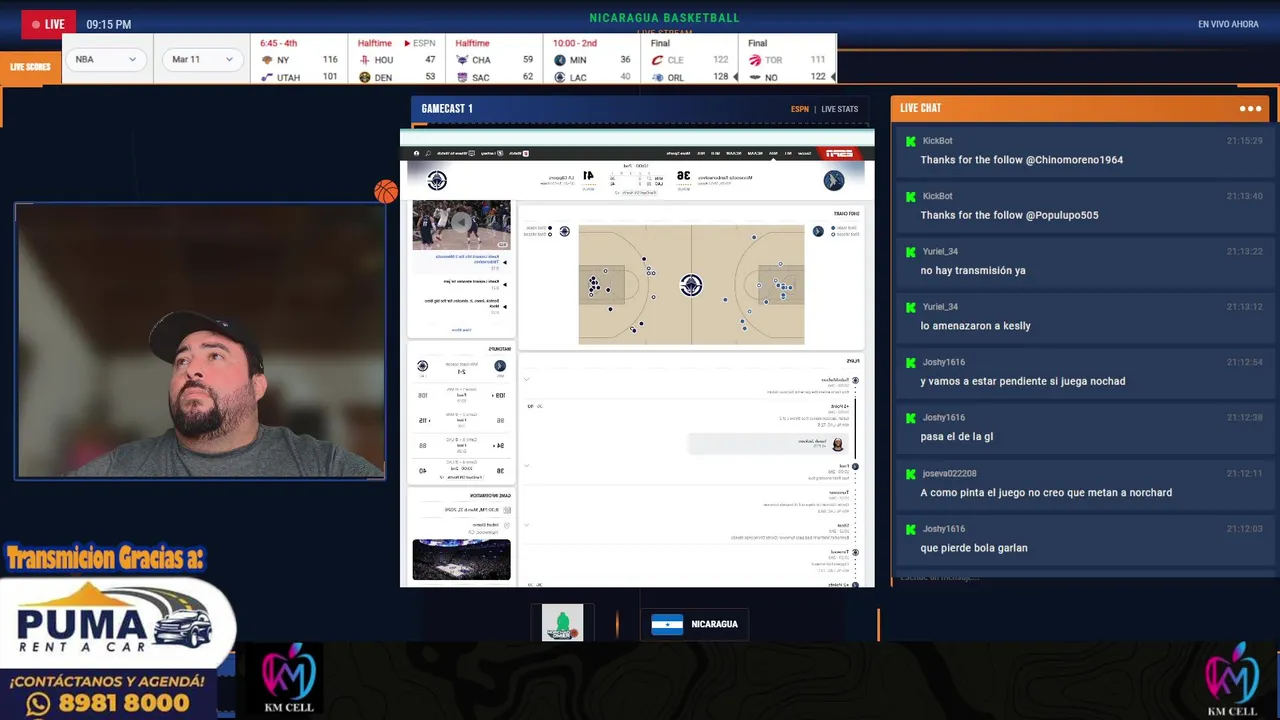Click the 09:15 PM clock display
The width and height of the screenshot is (1280, 720).
click(108, 24)
